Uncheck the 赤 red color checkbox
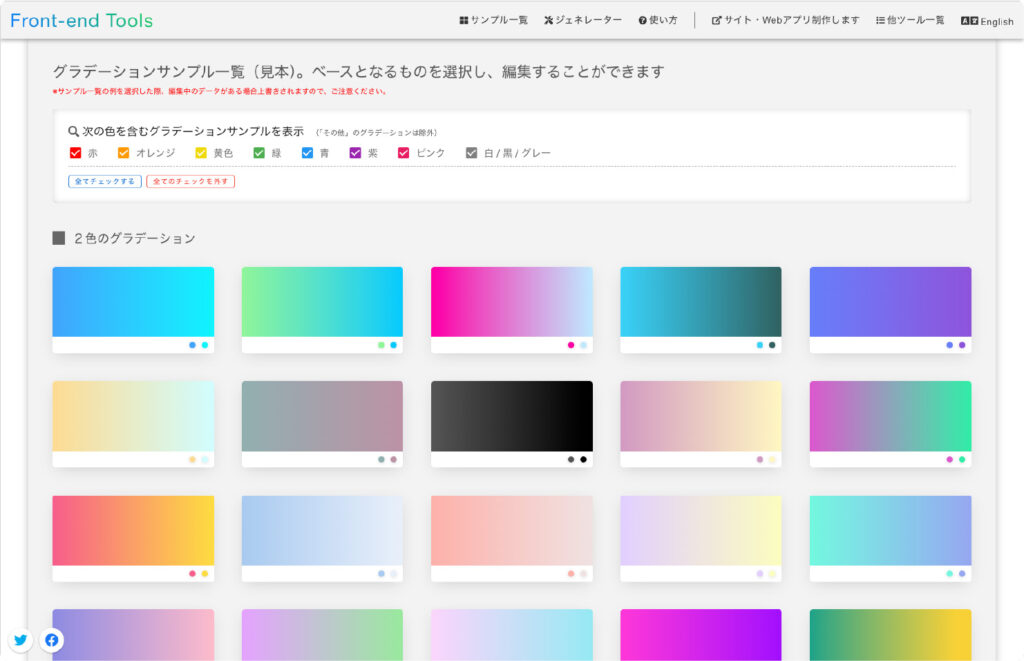1024x661 pixels. 75,153
